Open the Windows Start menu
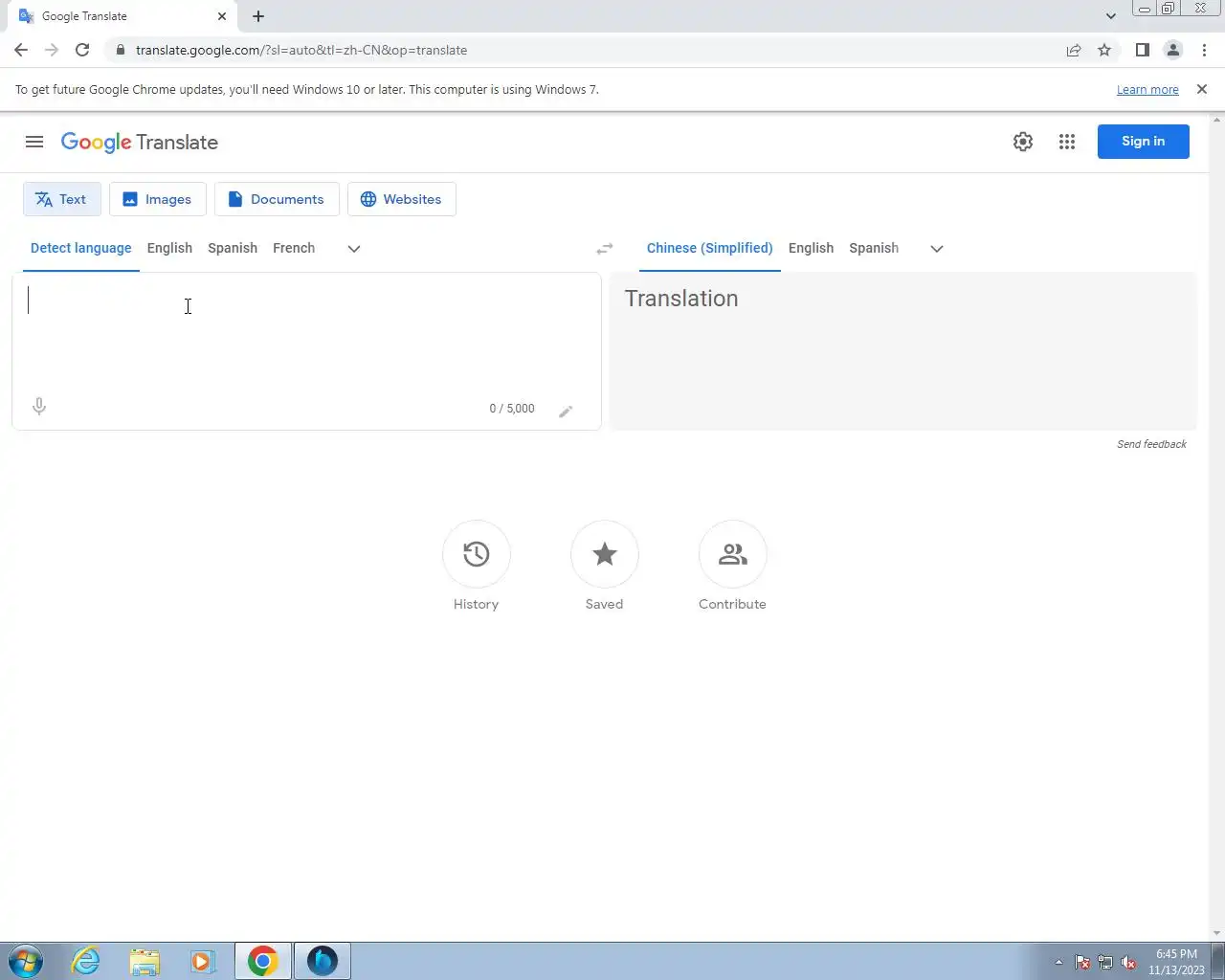 coord(26,961)
